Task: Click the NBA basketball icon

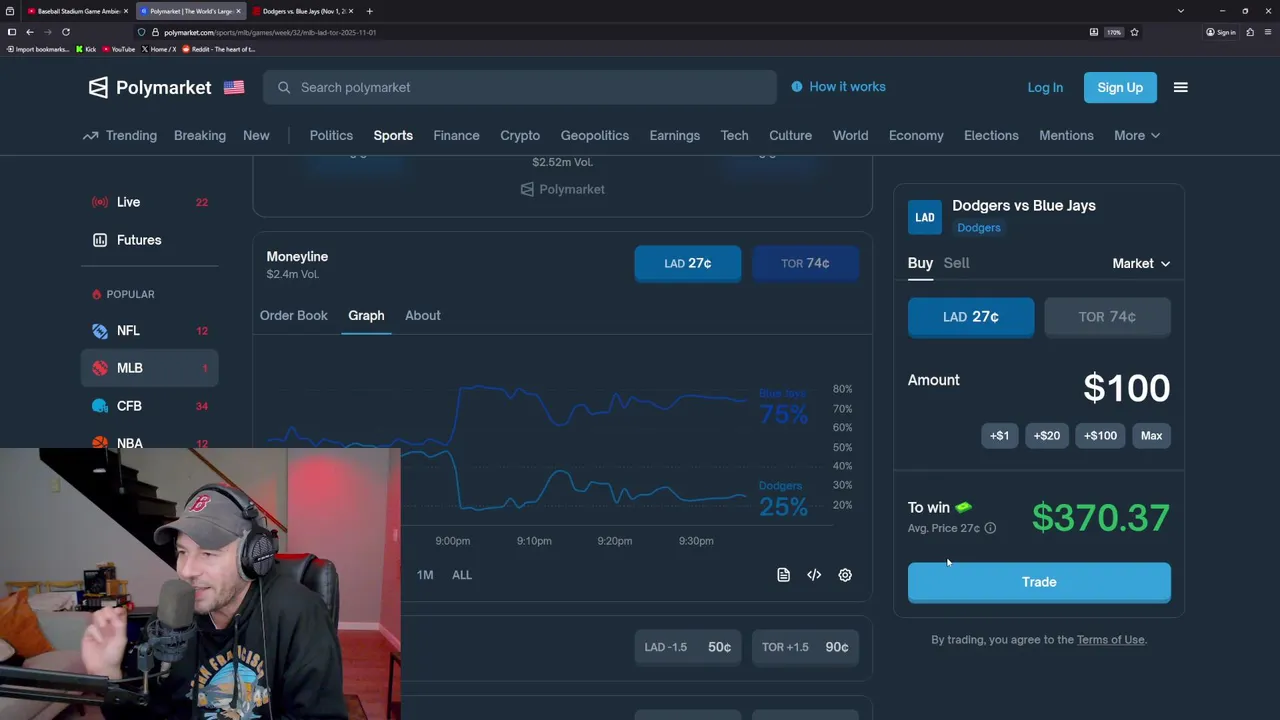Action: point(100,443)
